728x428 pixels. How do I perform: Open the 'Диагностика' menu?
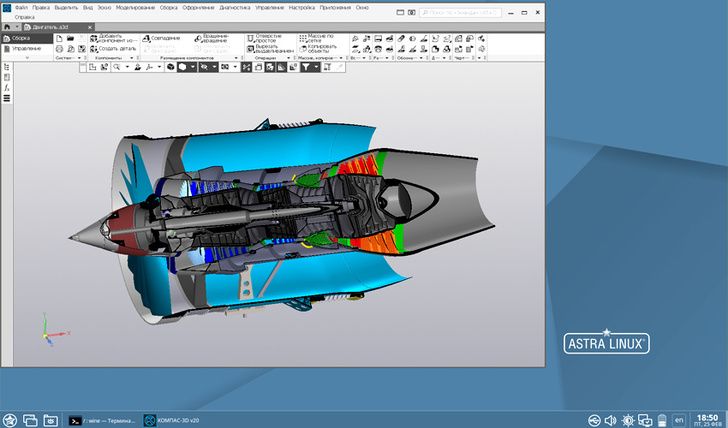(x=235, y=7)
